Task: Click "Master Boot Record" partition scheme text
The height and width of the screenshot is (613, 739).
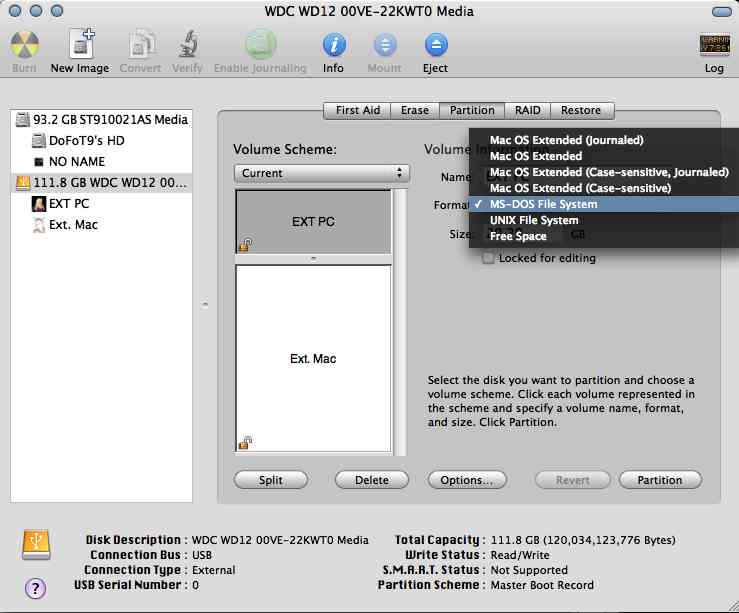Action: pyautogui.click(x=542, y=585)
